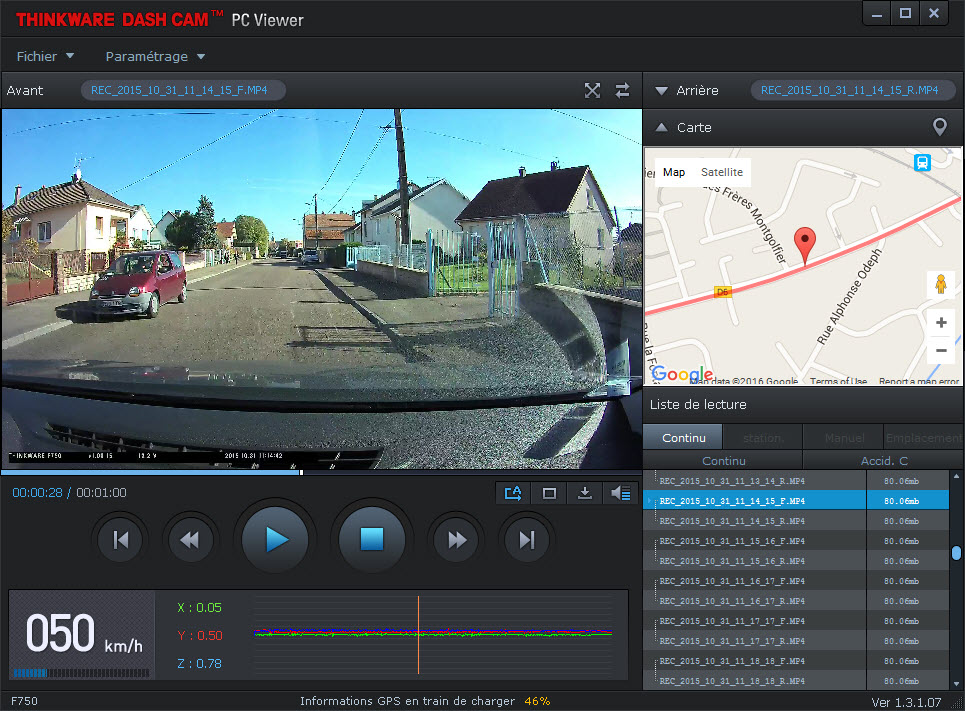The height and width of the screenshot is (711, 965).
Task: Zoom in on the map
Action: tap(941, 323)
